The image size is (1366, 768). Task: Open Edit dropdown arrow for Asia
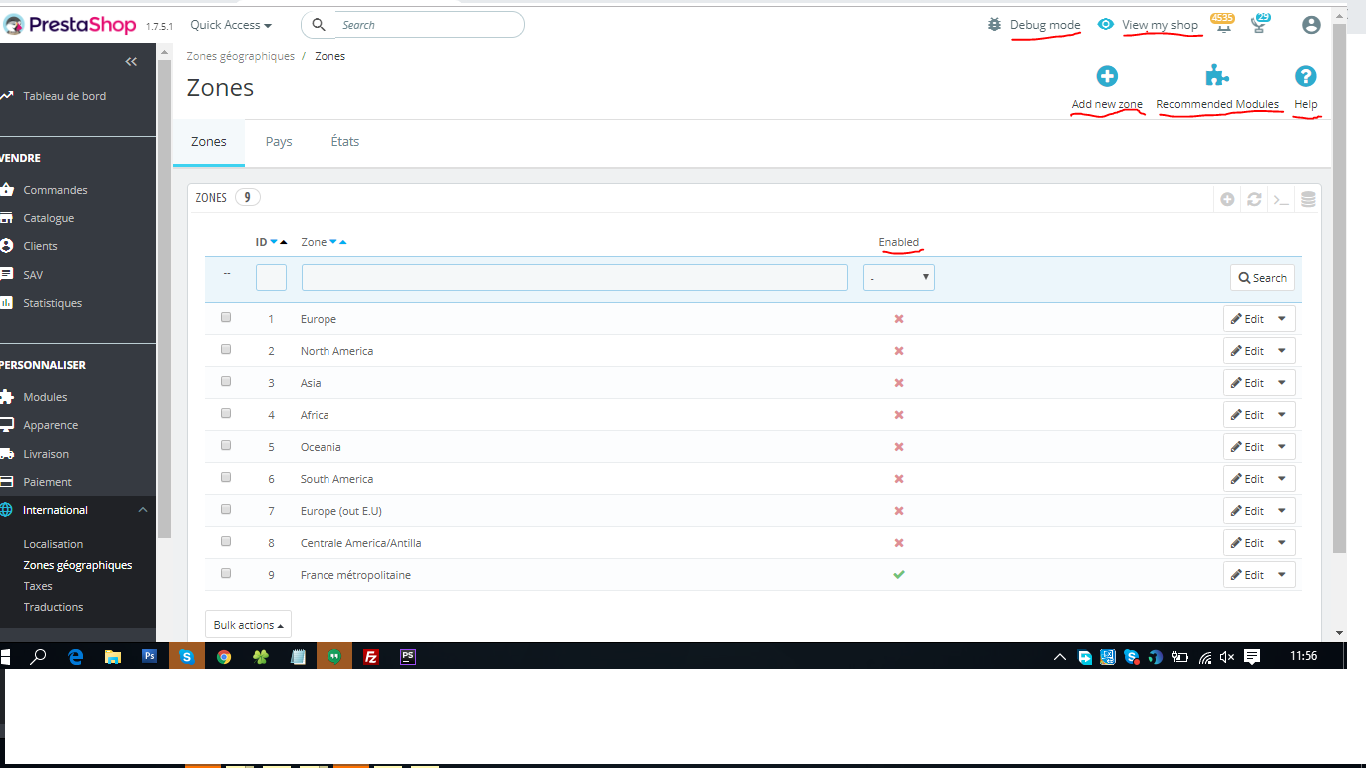pos(1283,383)
